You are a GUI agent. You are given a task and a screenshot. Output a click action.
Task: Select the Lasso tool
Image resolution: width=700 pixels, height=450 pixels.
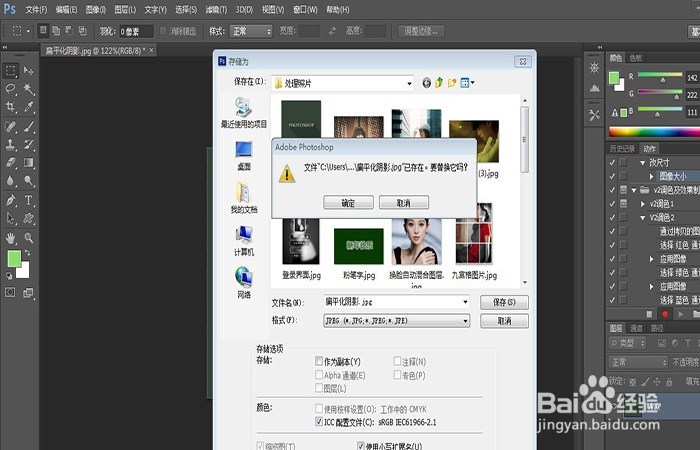[x=10, y=89]
